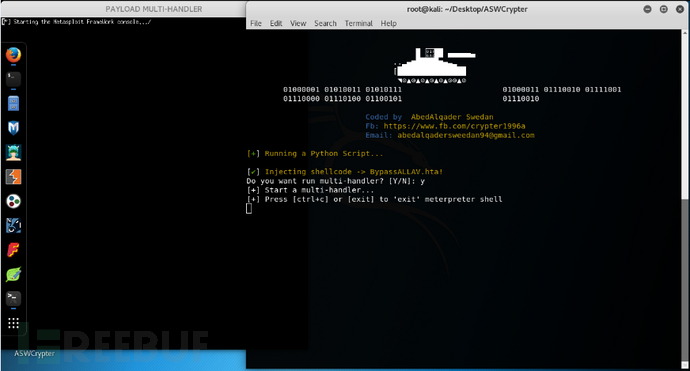The height and width of the screenshot is (371, 690).
Task: Open Firefox from the dock
Action: pos(13,55)
